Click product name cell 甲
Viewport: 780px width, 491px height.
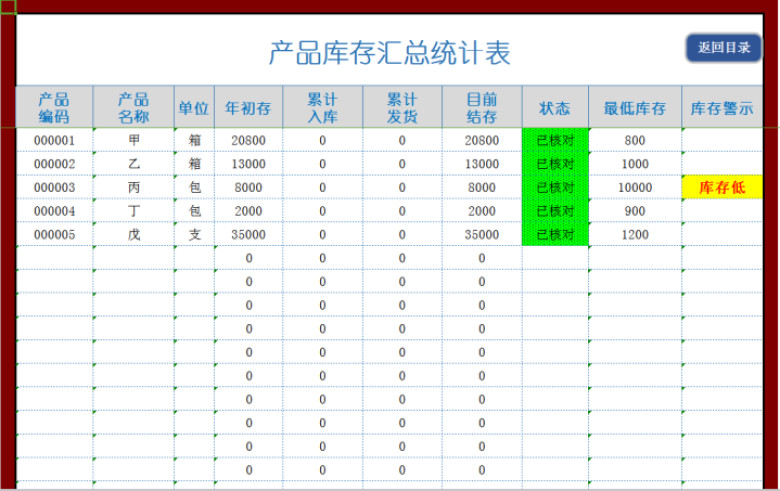pos(133,140)
